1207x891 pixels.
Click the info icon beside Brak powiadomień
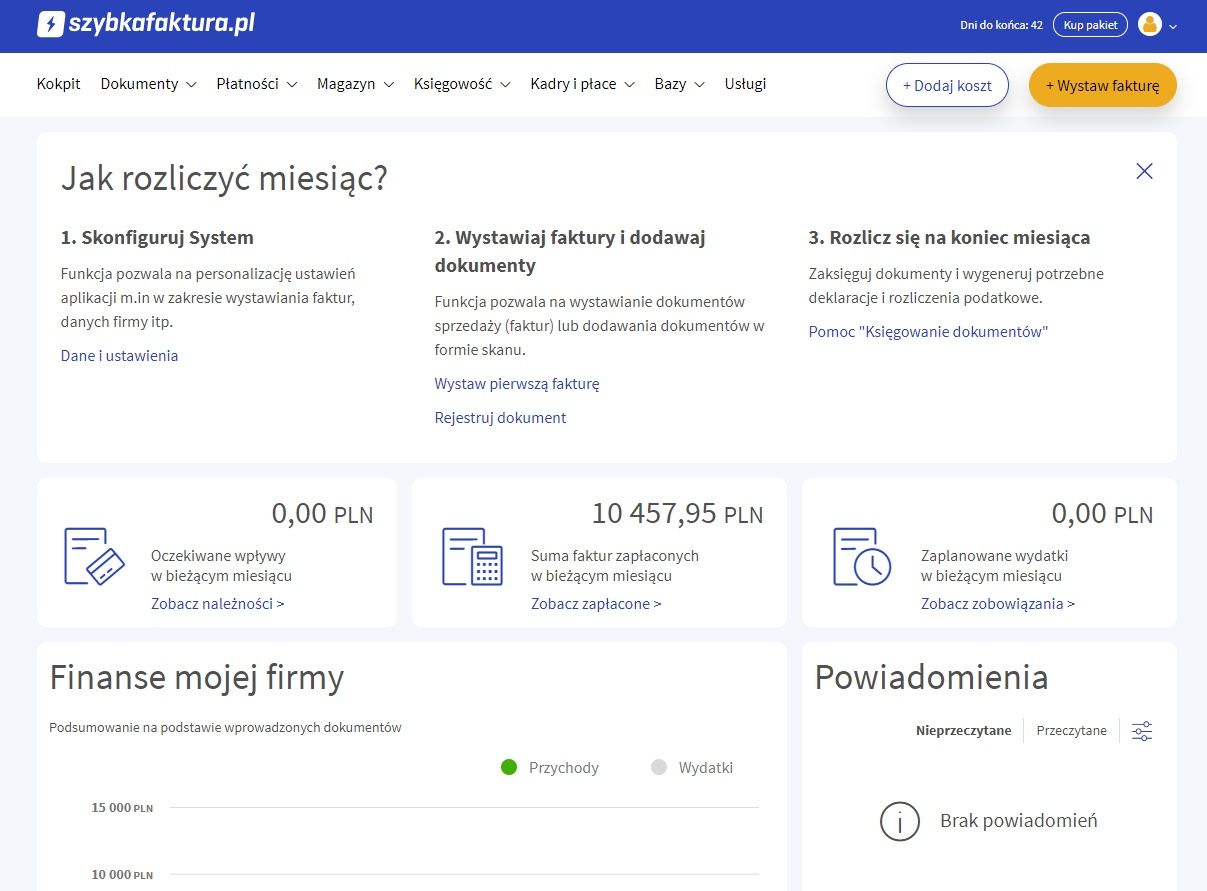point(900,821)
